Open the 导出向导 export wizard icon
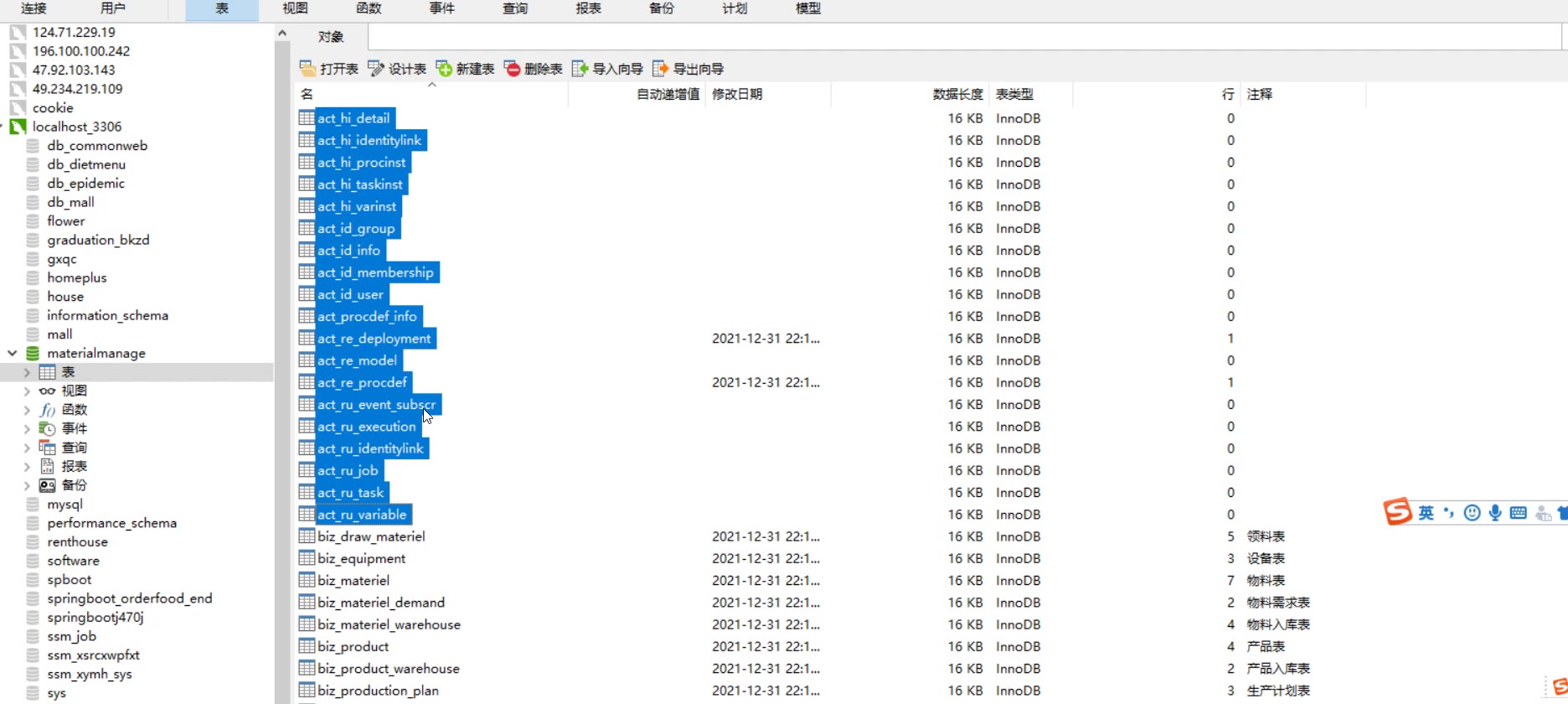Screen dimensions: 1568x704 pos(661,69)
